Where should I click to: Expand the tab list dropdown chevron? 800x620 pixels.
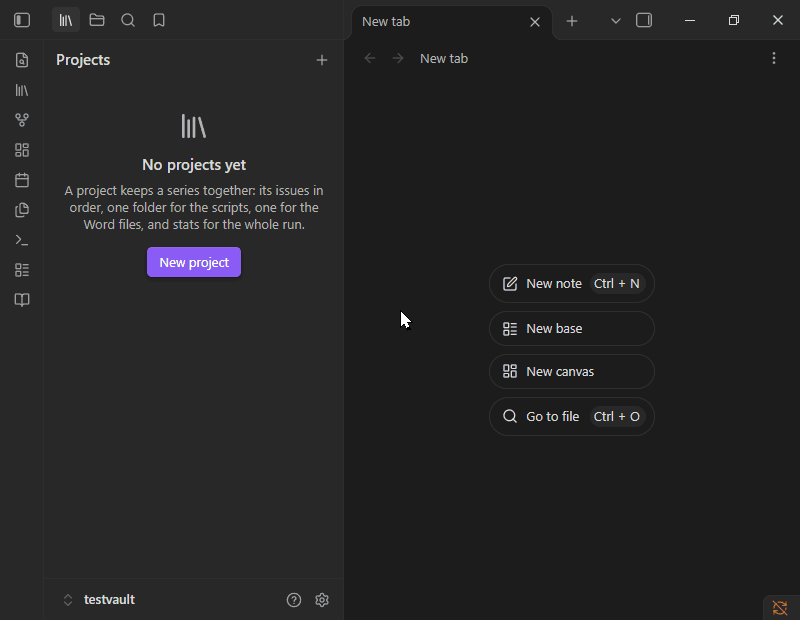tap(616, 21)
